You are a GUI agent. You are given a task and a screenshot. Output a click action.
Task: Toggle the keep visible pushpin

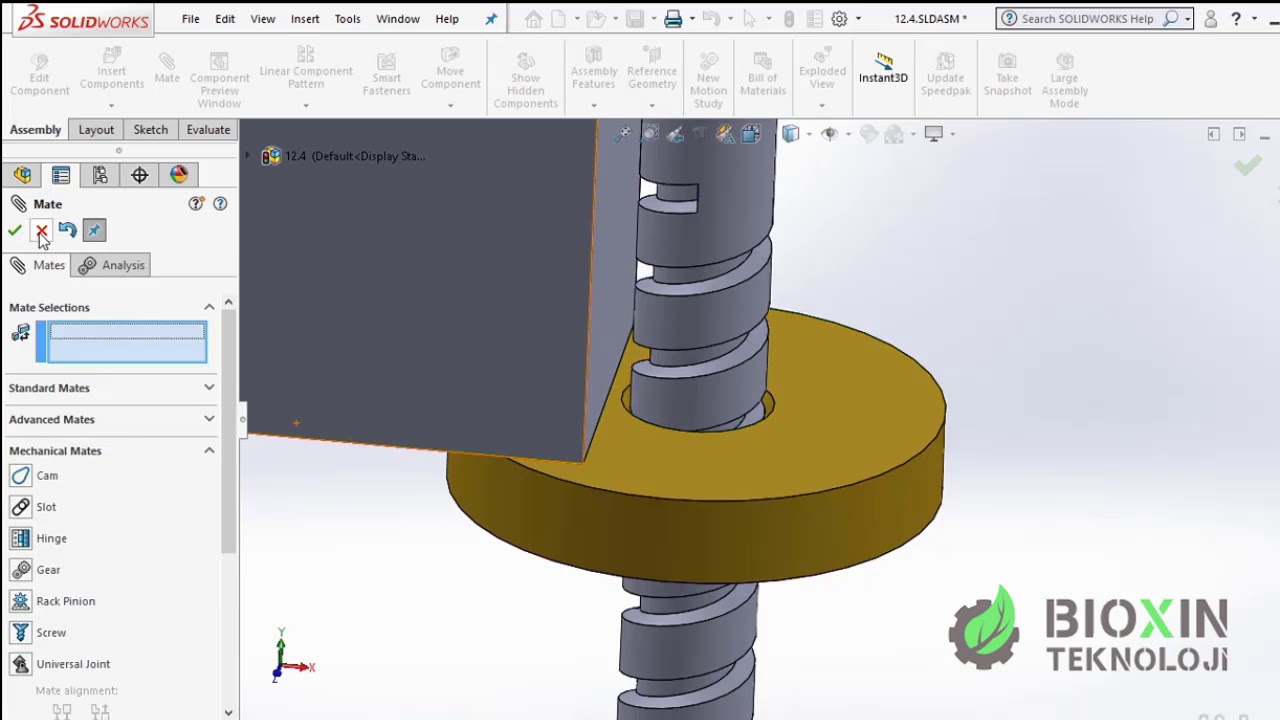[94, 231]
